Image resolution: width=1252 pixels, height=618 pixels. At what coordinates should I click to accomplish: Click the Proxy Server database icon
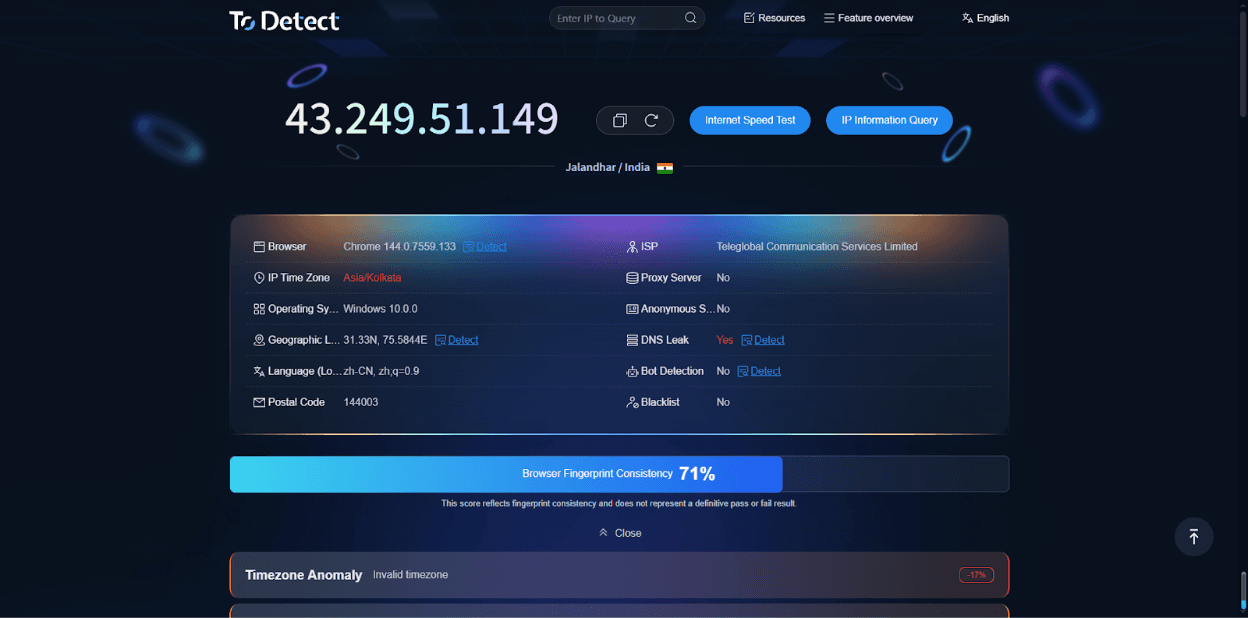[x=631, y=278]
